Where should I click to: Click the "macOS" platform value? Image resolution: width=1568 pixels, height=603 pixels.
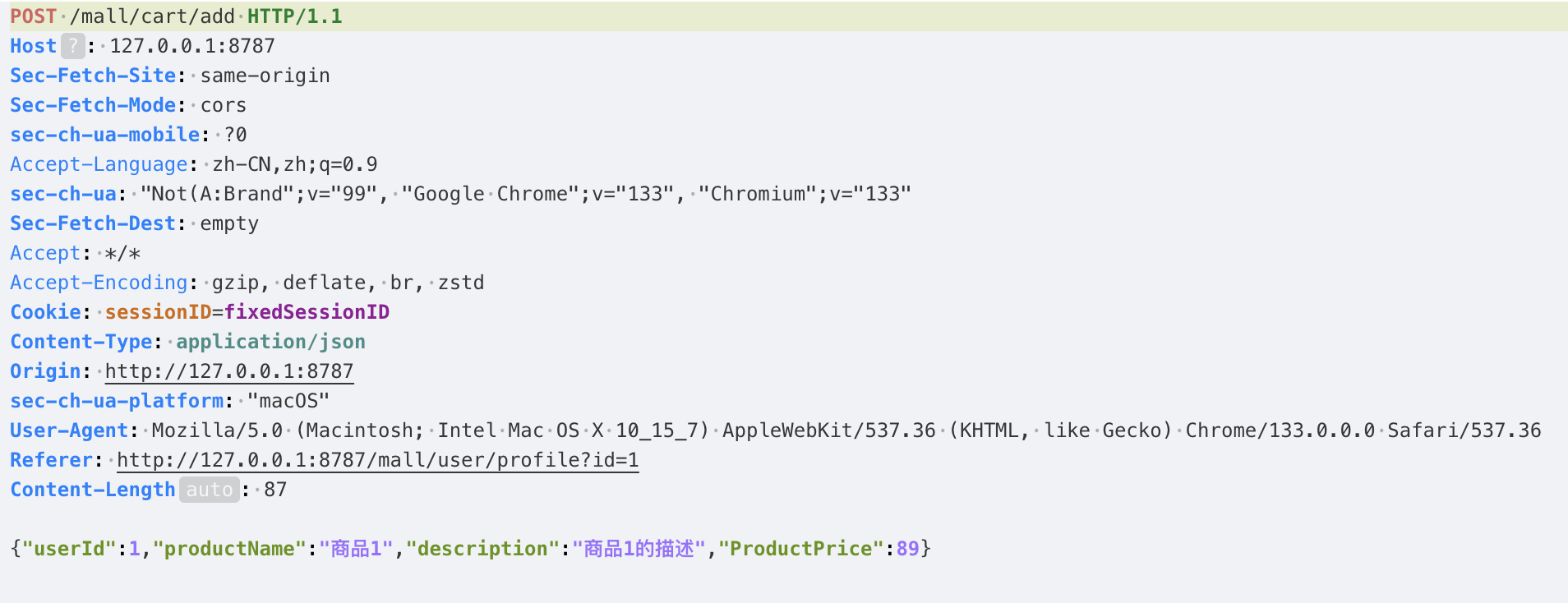(288, 401)
